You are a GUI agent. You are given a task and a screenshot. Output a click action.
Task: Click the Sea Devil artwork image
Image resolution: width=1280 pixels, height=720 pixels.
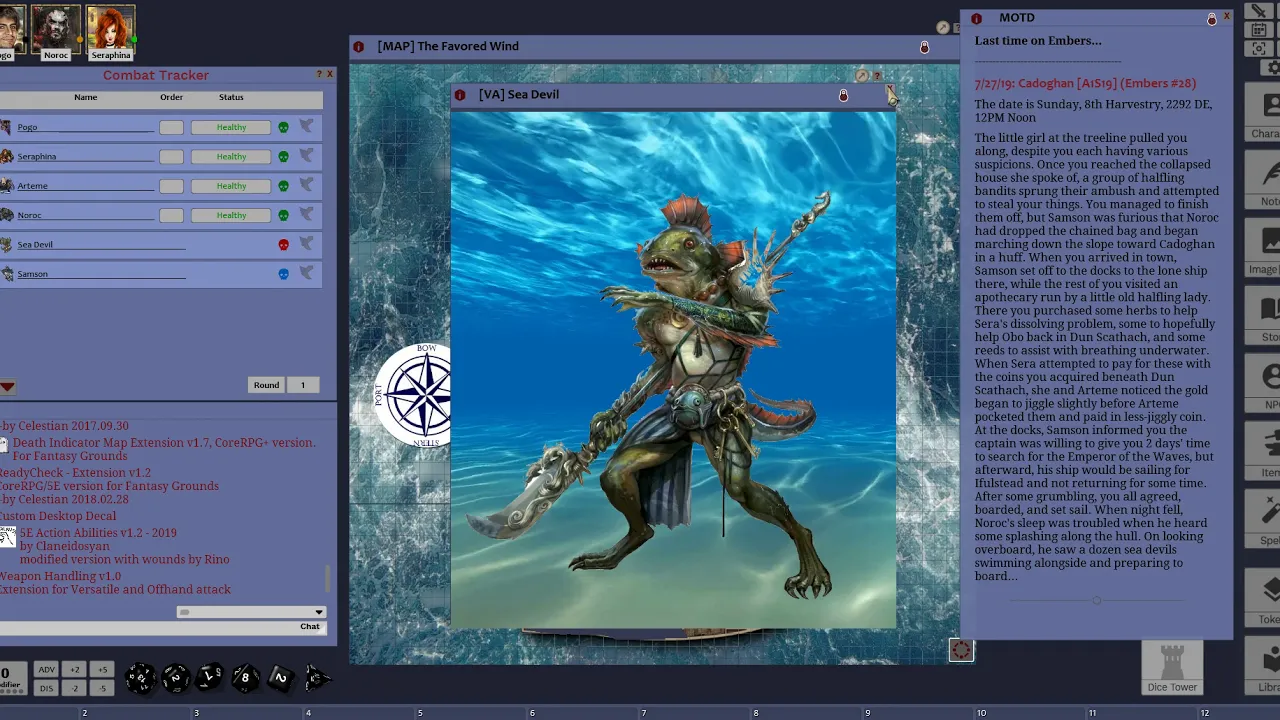pos(673,369)
